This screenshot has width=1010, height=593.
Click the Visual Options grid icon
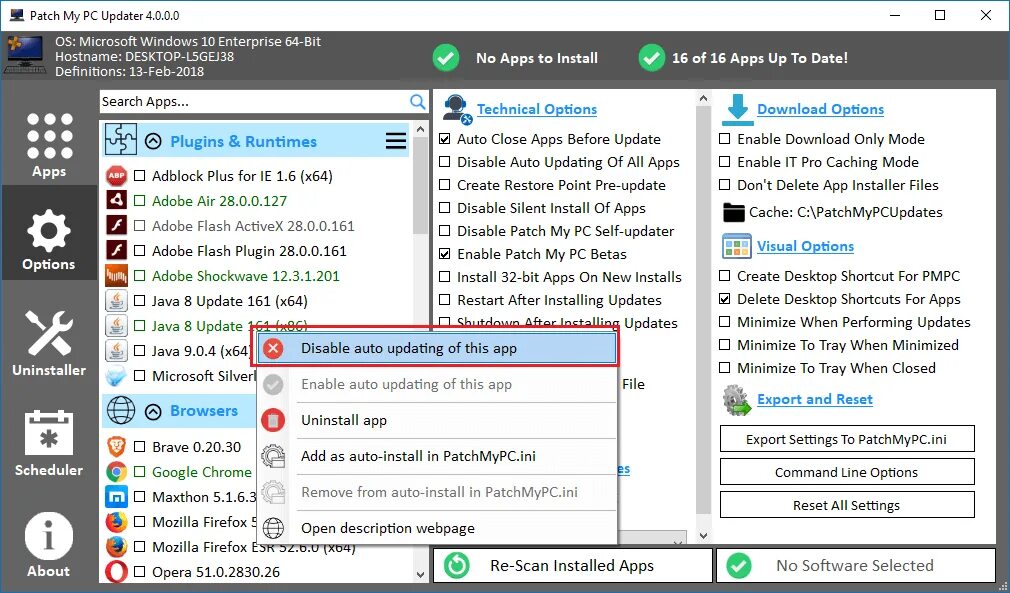tap(737, 247)
